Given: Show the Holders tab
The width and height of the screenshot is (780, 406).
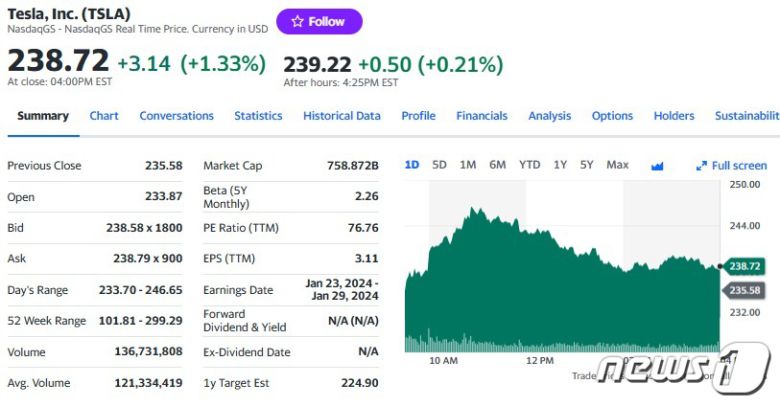Looking at the screenshot, I should pyautogui.click(x=674, y=116).
